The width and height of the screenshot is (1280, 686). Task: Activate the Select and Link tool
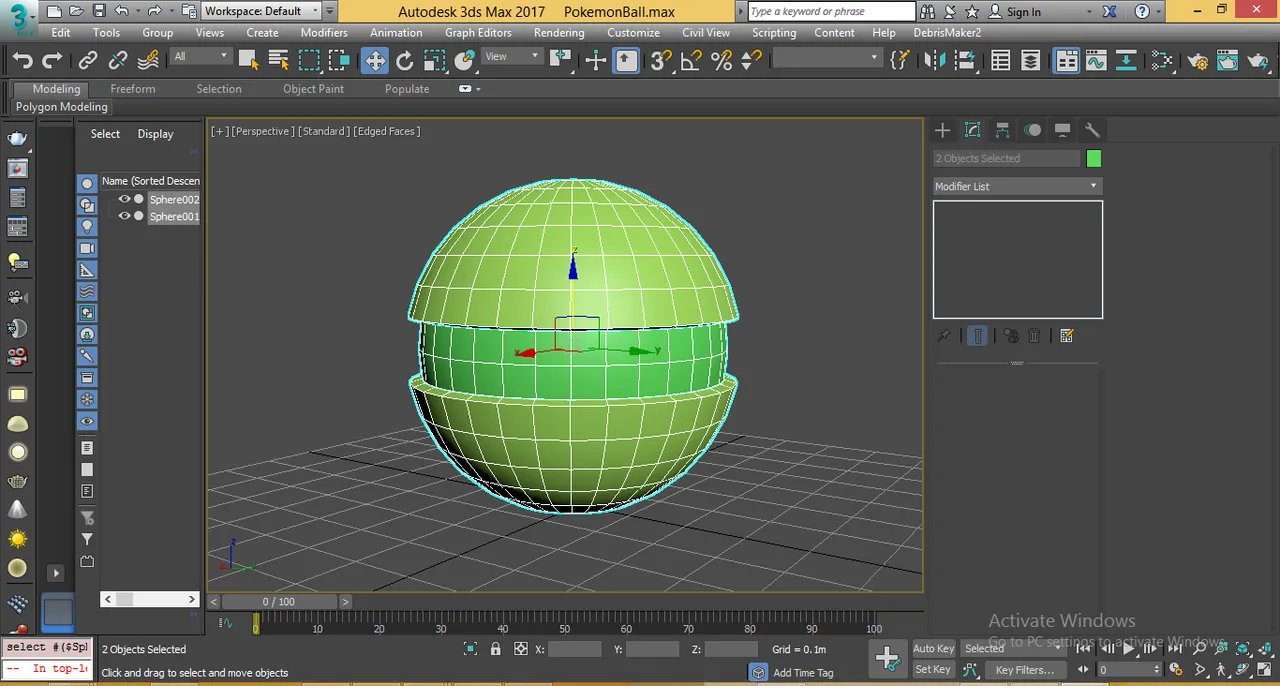pos(88,61)
